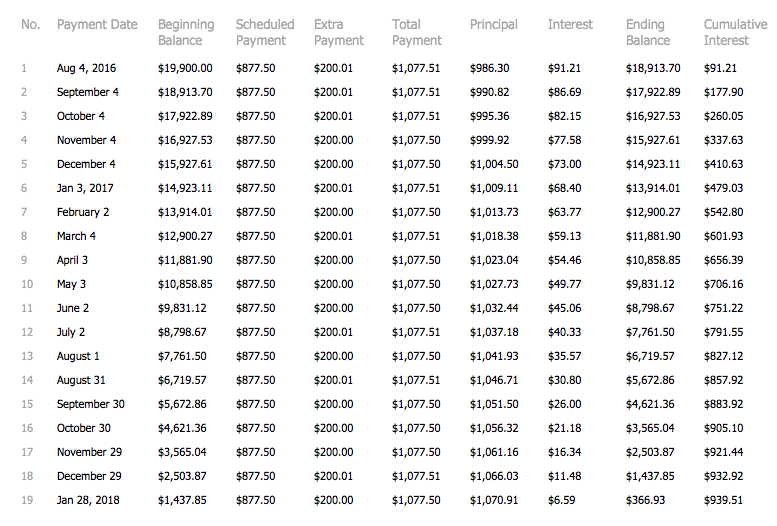Select the Aug 4, 2016 payment date
Viewport: 777px width, 526px height.
[86, 68]
